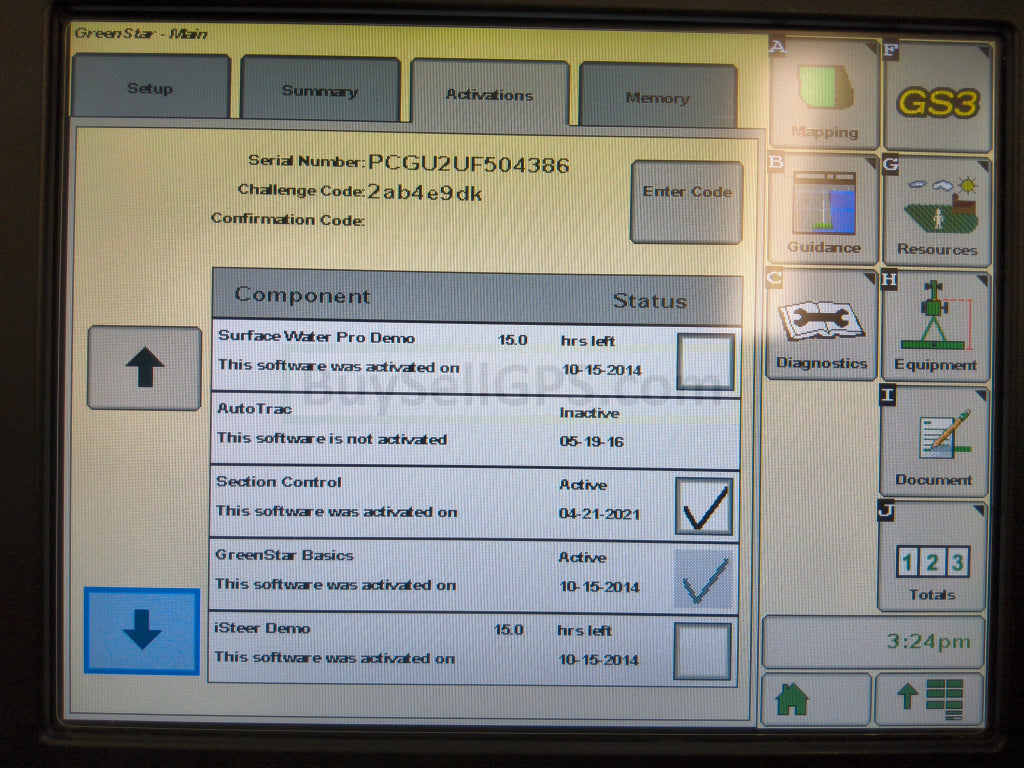Click the serial number PCGU2UF504386
Viewport: 1024px width, 768px height.
tap(468, 165)
